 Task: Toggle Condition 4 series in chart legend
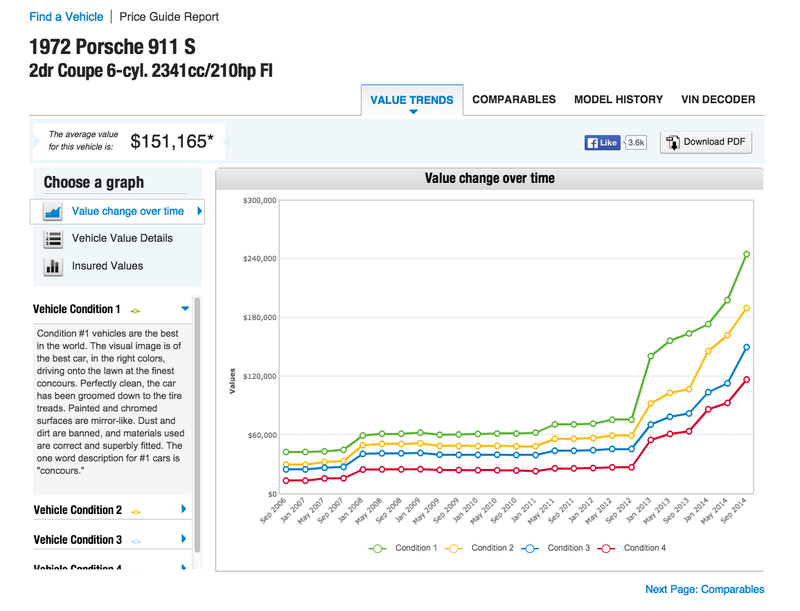click(632, 548)
